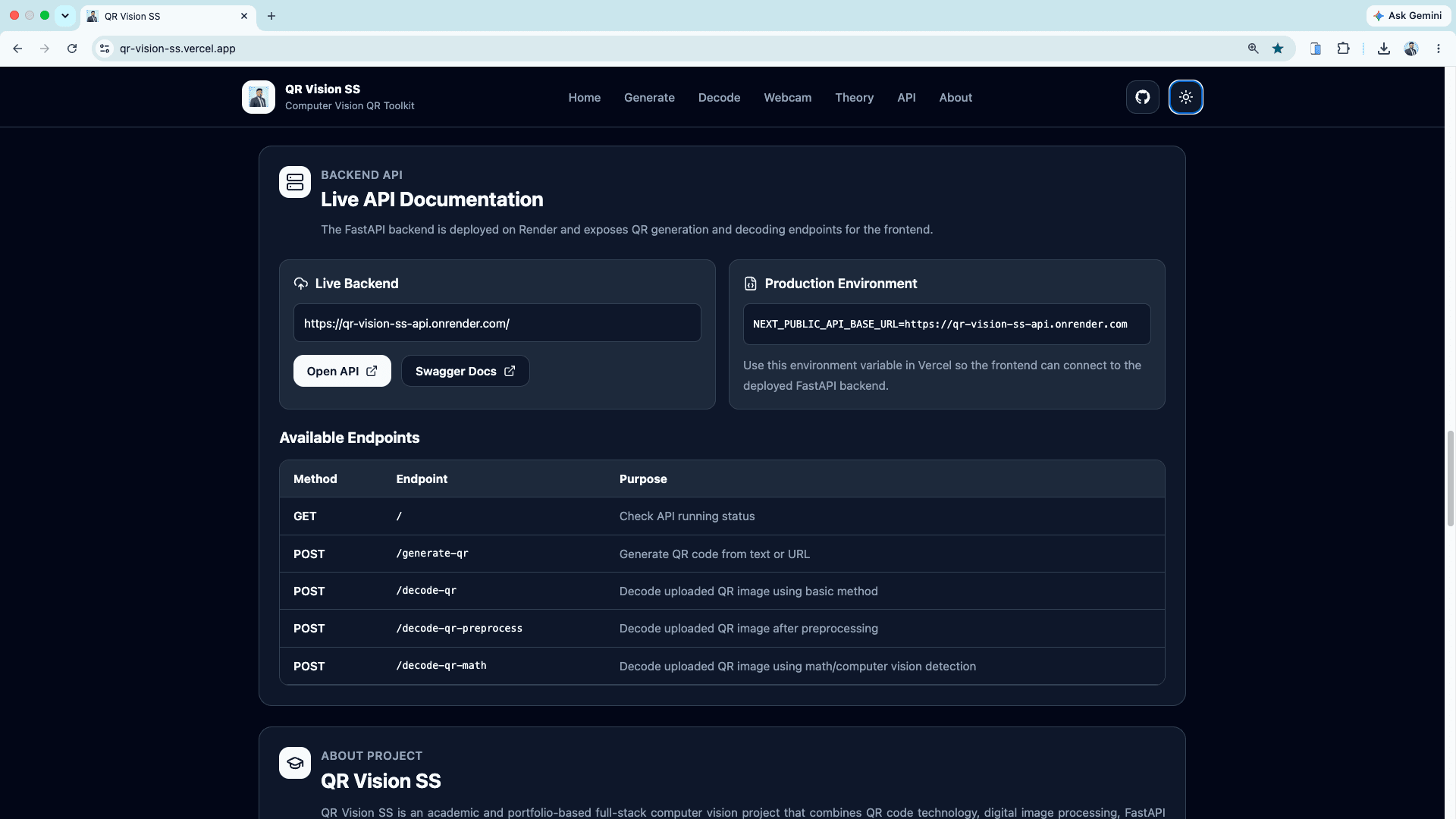1456x819 pixels.
Task: Click the Open API button
Action: 342,371
